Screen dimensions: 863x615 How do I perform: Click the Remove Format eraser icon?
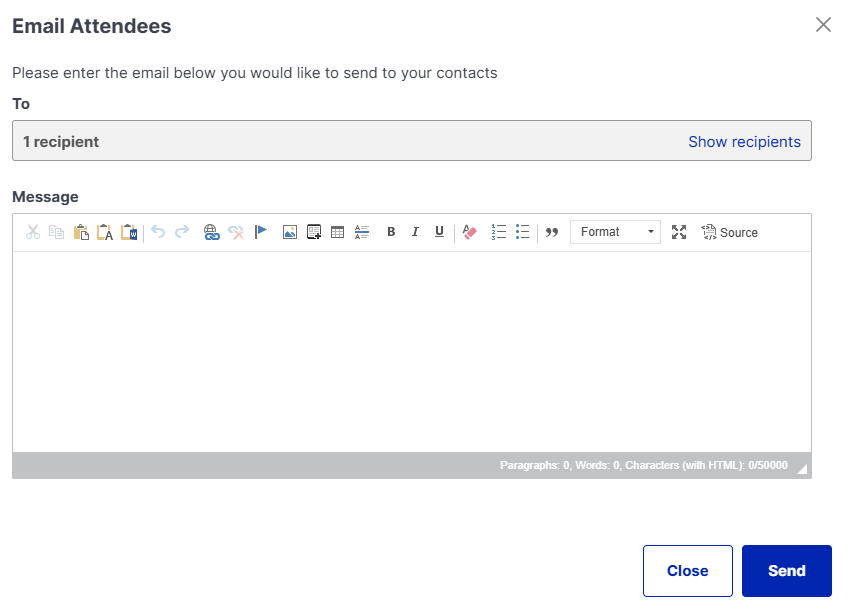tap(470, 232)
